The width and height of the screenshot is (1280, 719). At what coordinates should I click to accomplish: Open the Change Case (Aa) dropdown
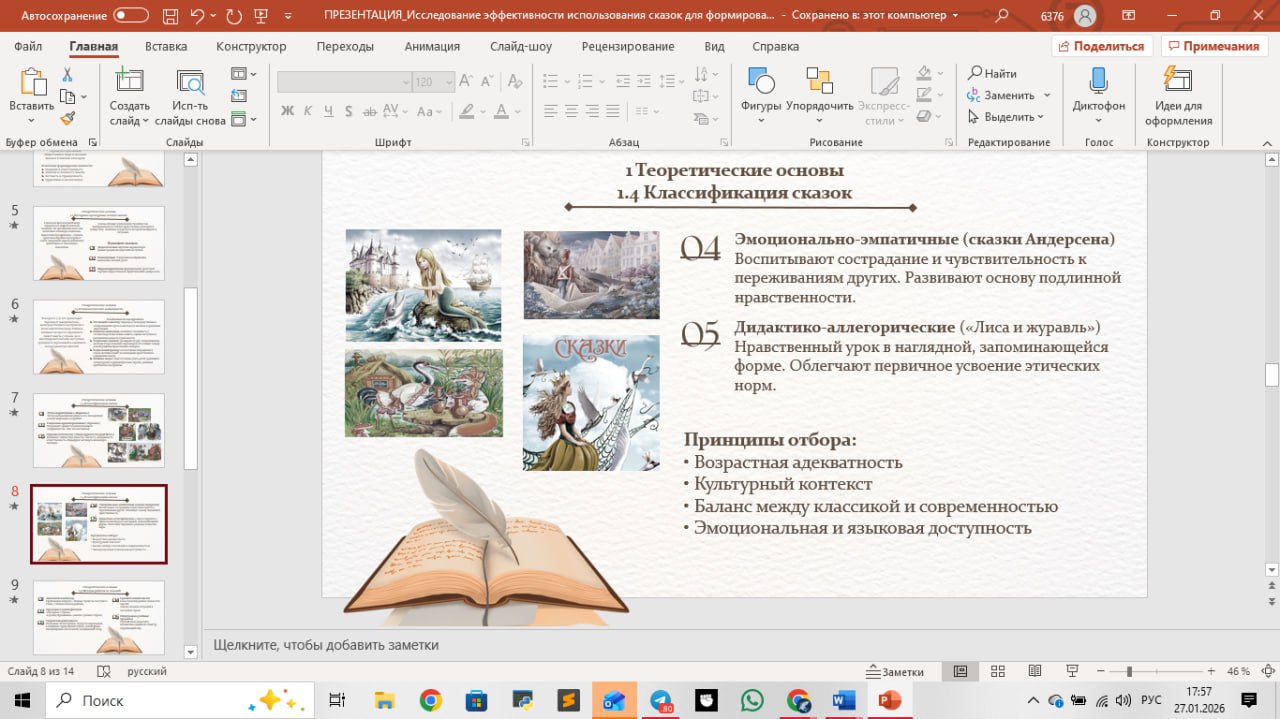[x=430, y=111]
